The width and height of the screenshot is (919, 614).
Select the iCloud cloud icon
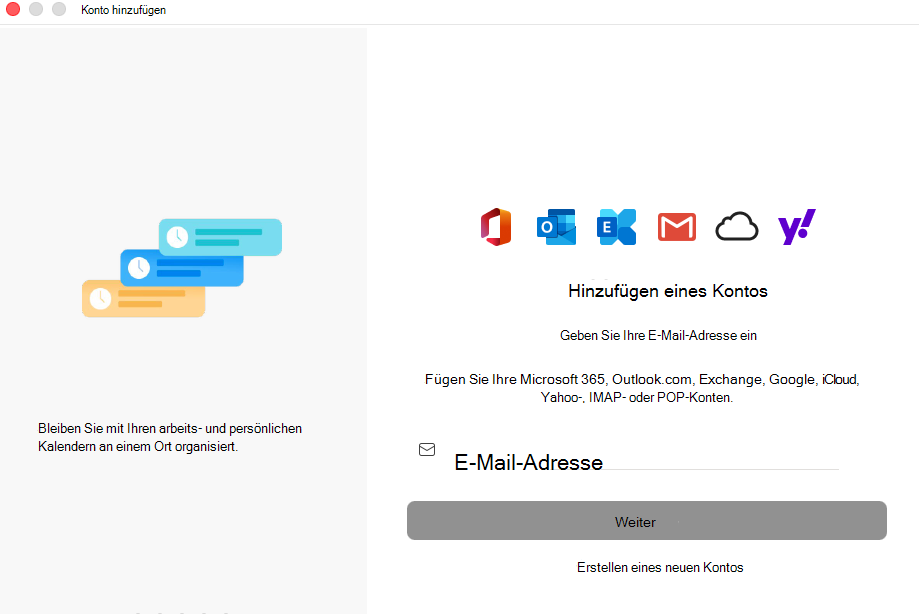[737, 227]
